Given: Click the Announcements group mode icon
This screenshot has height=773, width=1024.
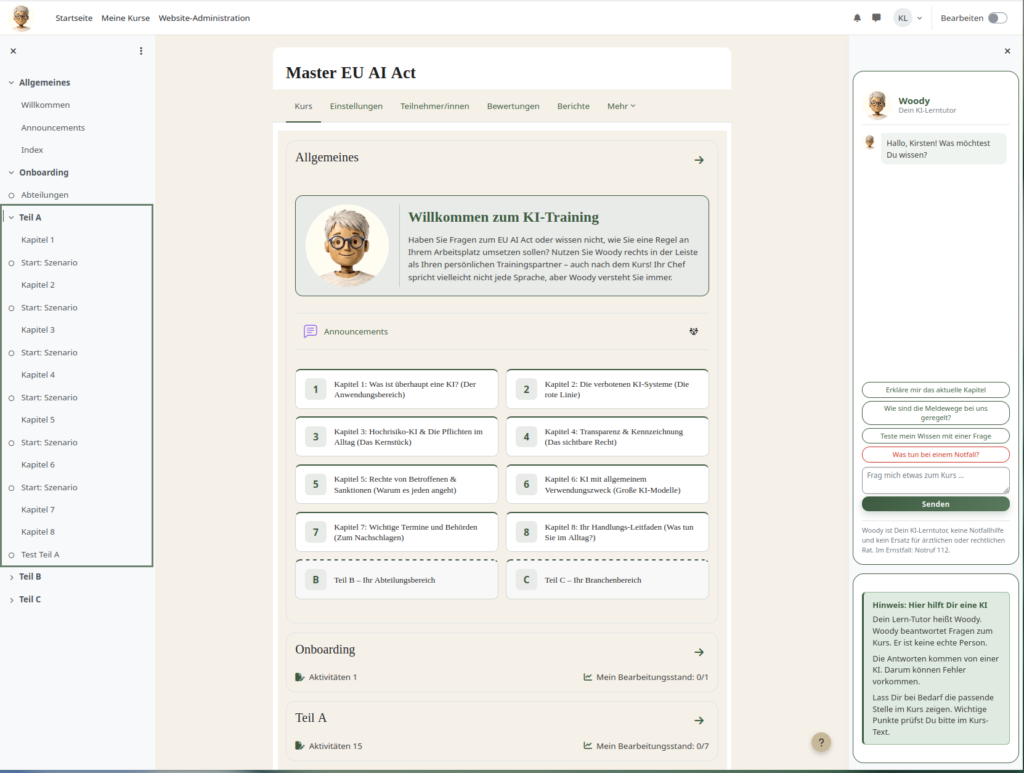Looking at the screenshot, I should [x=694, y=332].
